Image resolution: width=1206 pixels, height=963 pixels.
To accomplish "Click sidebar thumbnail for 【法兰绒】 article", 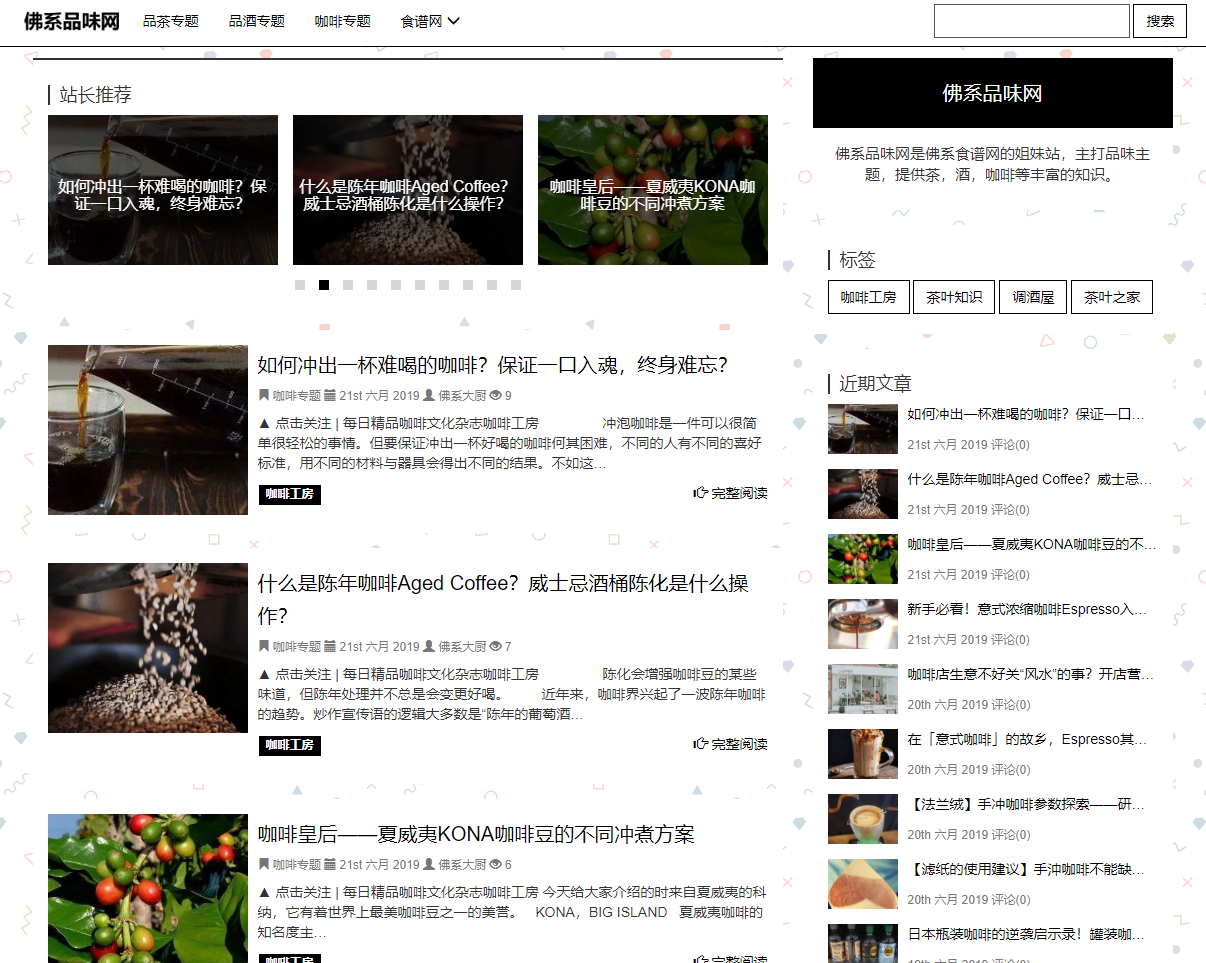I will pyautogui.click(x=863, y=819).
